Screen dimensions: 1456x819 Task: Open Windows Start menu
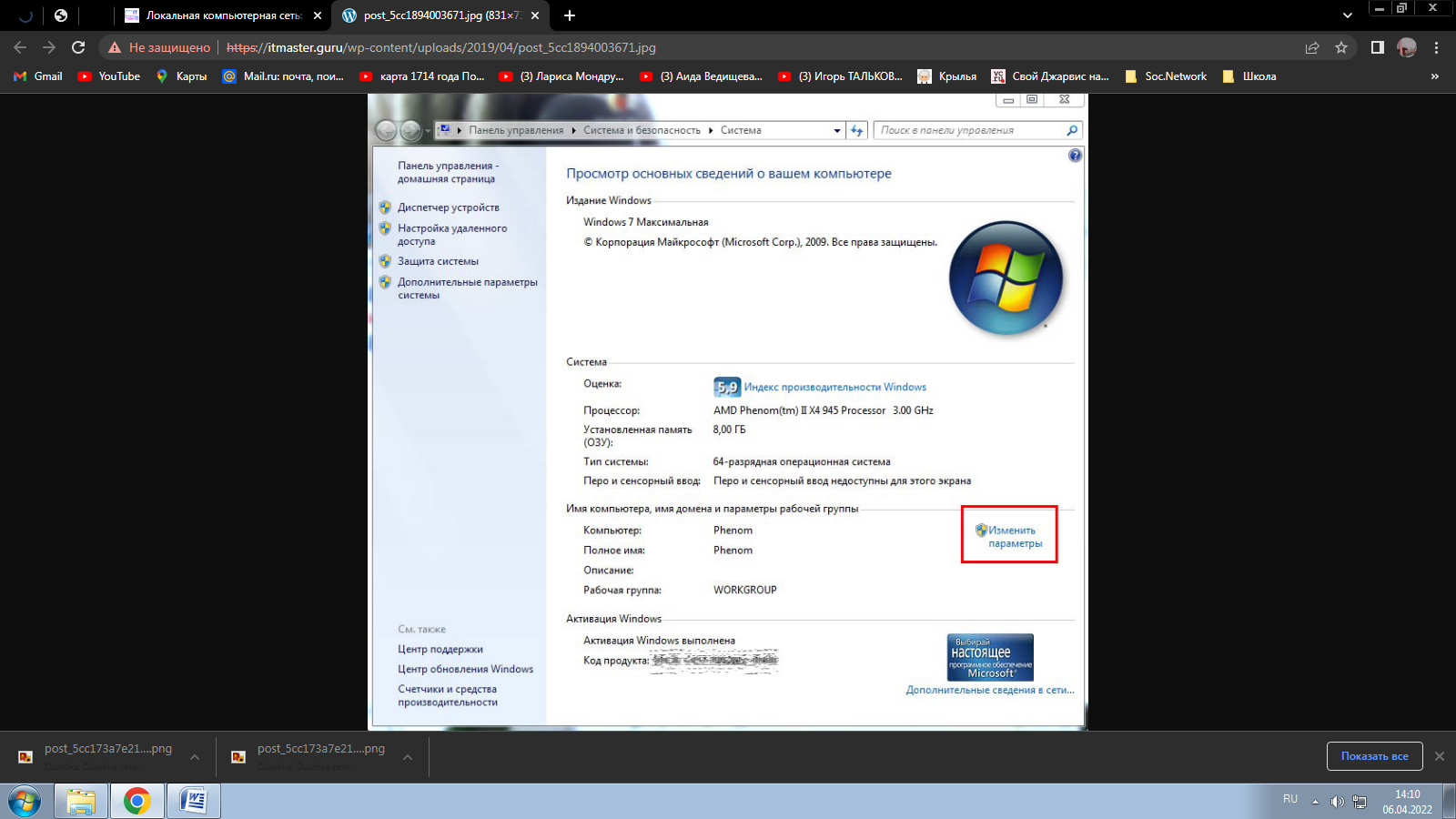tap(25, 802)
